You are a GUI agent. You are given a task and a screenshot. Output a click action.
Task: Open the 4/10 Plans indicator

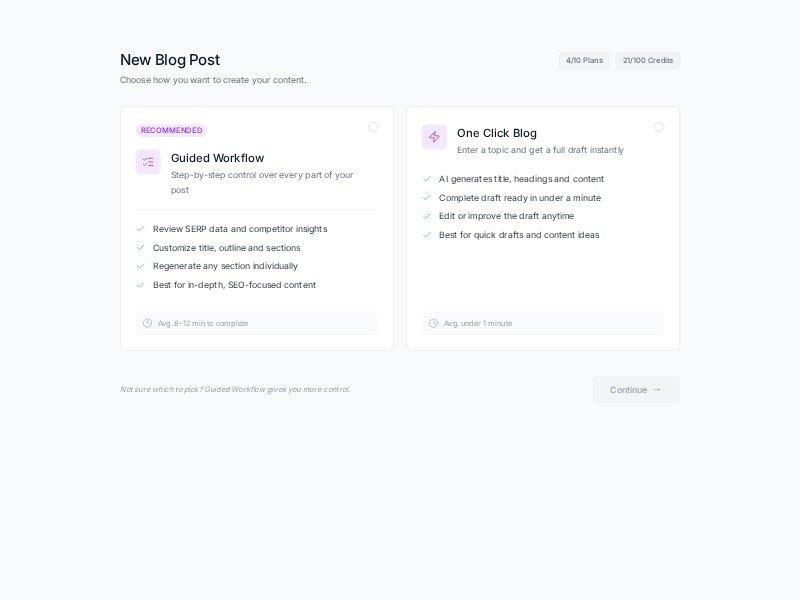pos(583,60)
